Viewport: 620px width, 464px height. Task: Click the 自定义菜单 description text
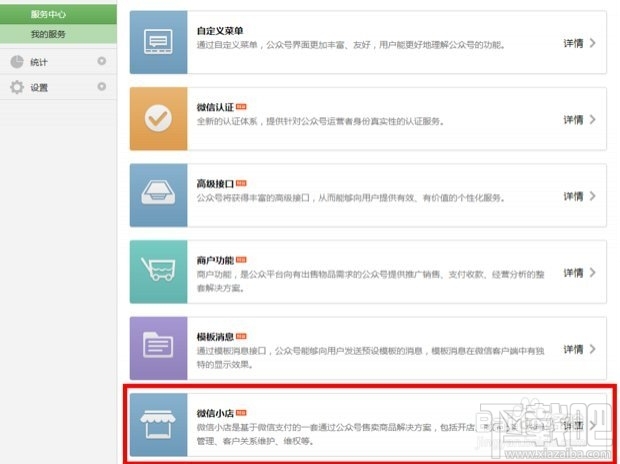351,45
